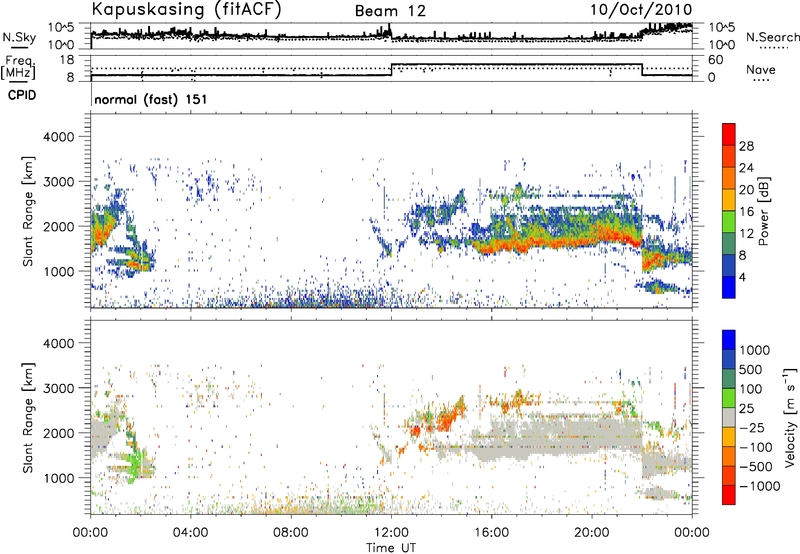This screenshot has height=554, width=800.
Task: Click the '28' tick on the power colorbar
Action: pos(746,146)
